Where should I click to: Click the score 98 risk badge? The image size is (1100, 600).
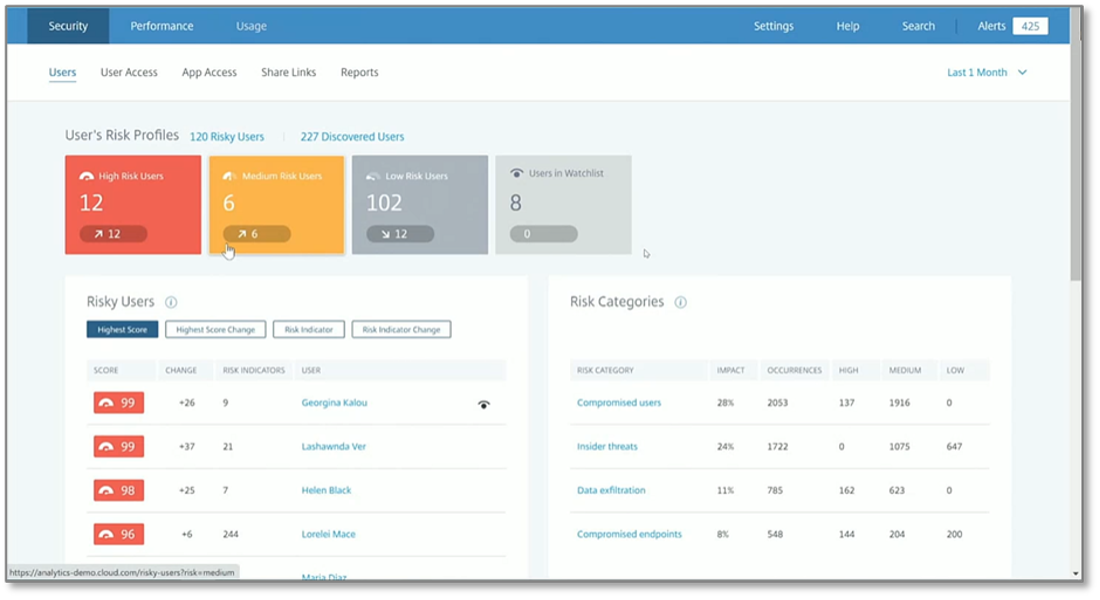(119, 490)
